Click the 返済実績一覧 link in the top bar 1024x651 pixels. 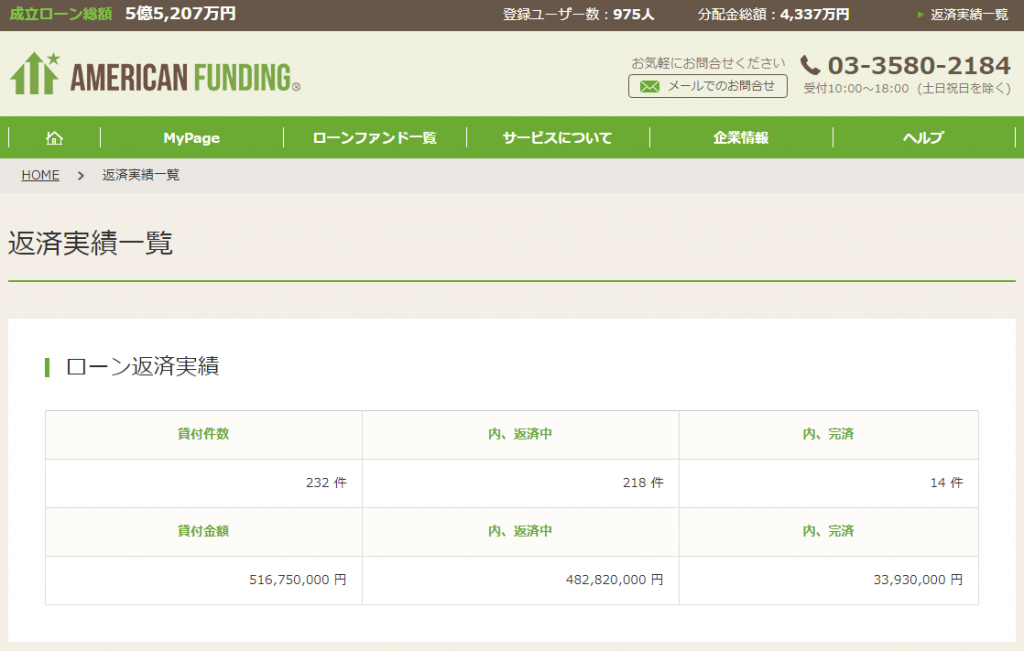pyautogui.click(x=969, y=15)
